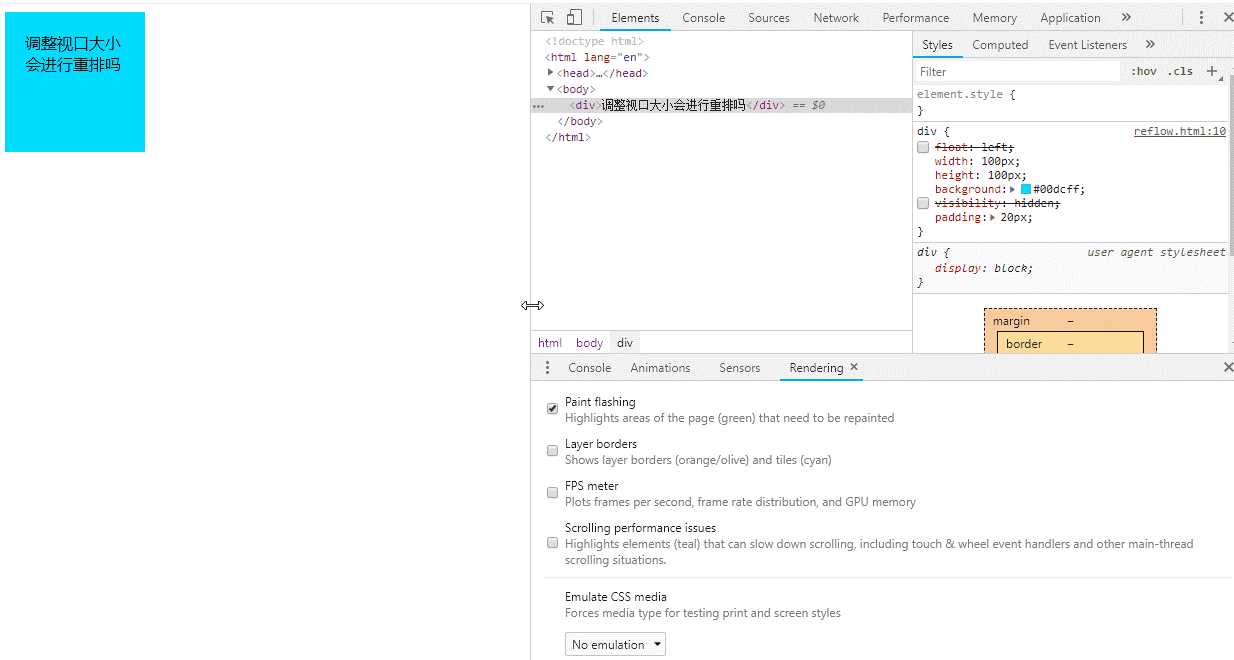Screen dimensions: 1234x660
Task: Open color picker for #00dcff swatch
Action: coord(1026,189)
